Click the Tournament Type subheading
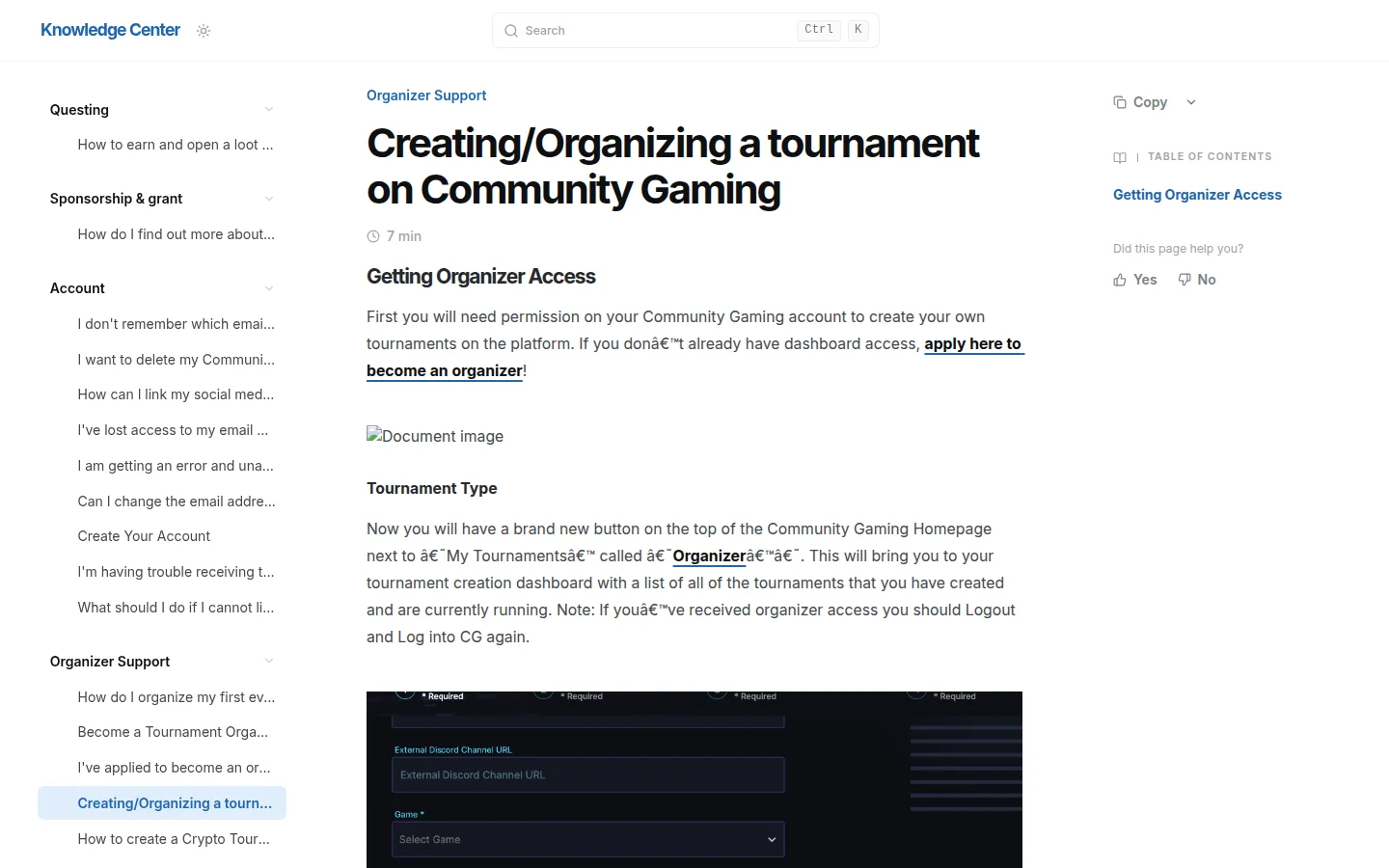Screen dimensions: 1389x868 pos(432,488)
